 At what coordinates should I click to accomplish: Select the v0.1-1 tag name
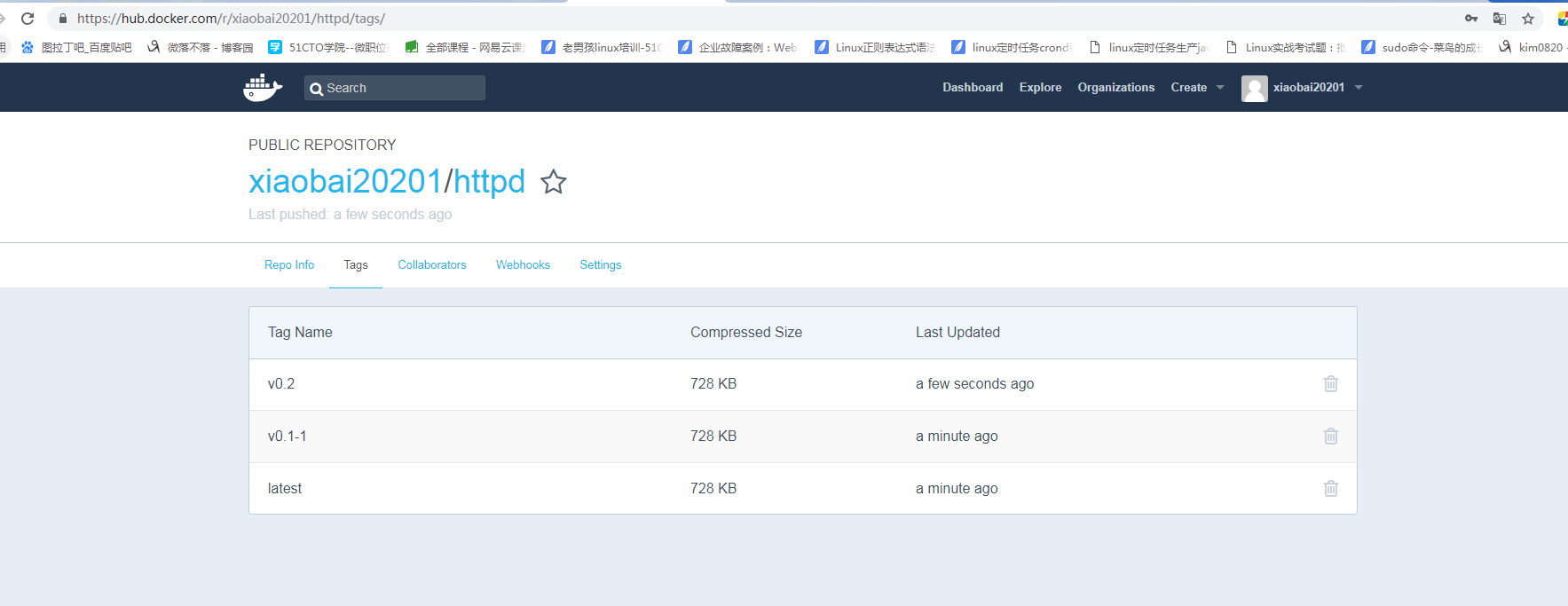coord(288,437)
